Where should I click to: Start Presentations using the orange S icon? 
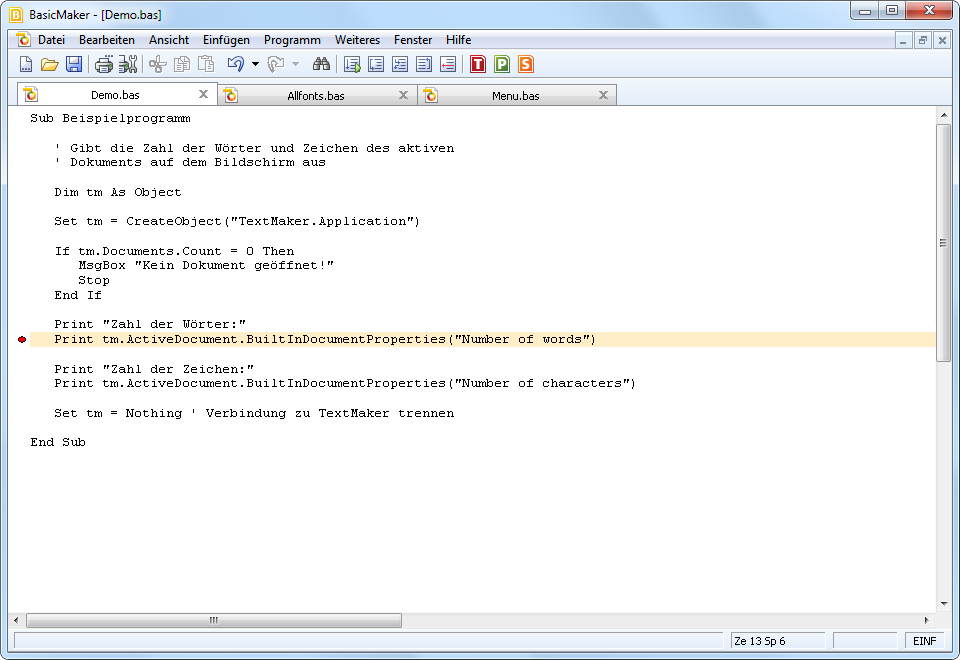523,64
